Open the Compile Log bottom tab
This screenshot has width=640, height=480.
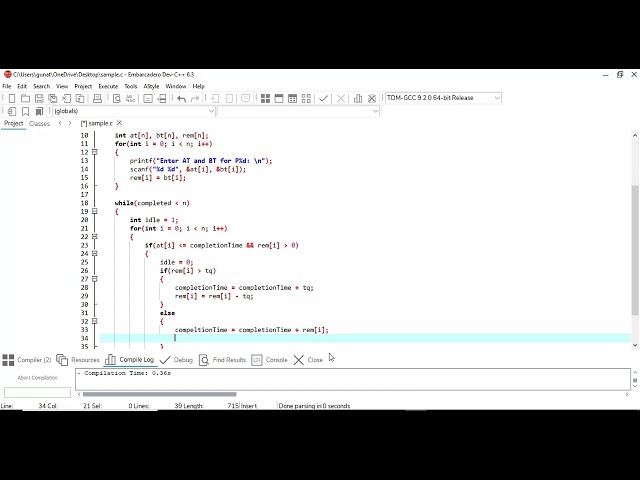(x=129, y=360)
